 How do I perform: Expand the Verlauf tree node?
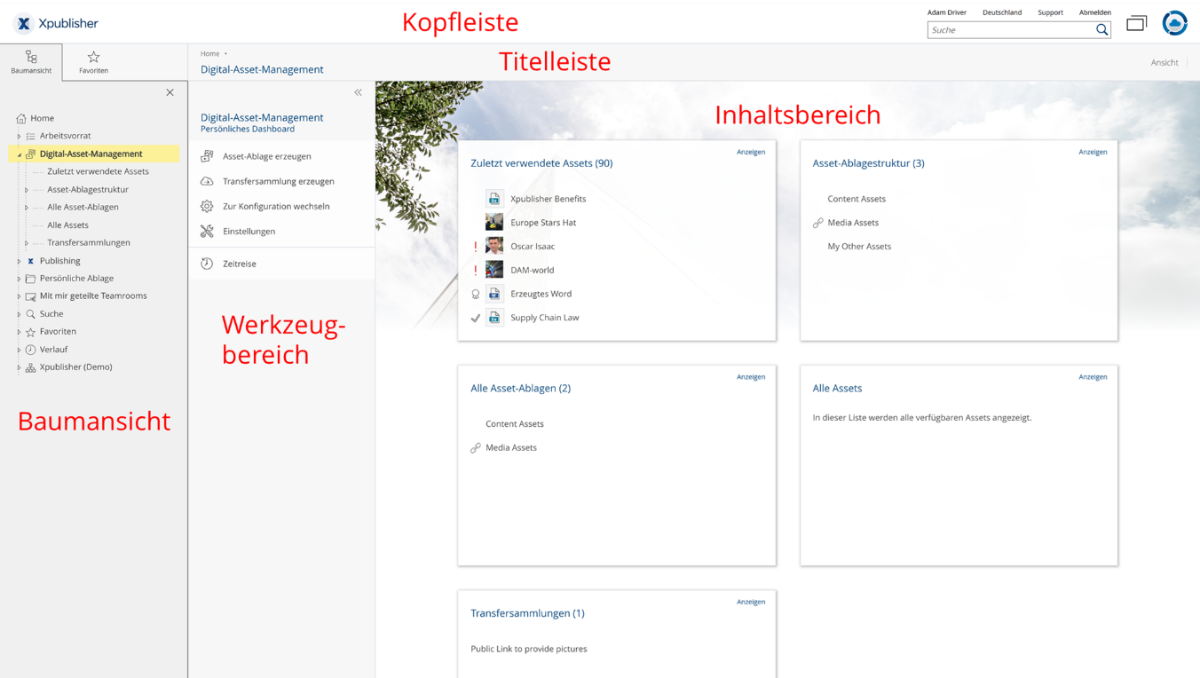point(19,350)
